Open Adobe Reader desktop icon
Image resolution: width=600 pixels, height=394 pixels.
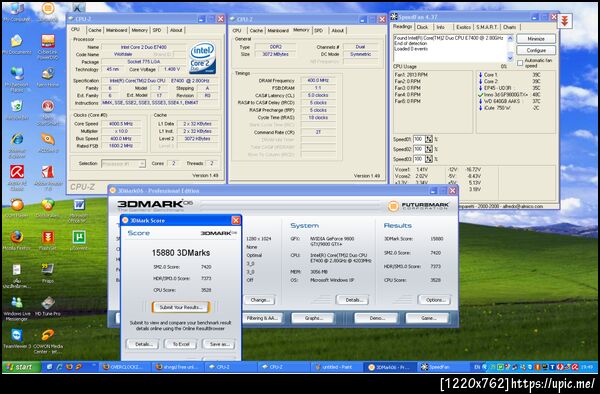tap(48, 177)
